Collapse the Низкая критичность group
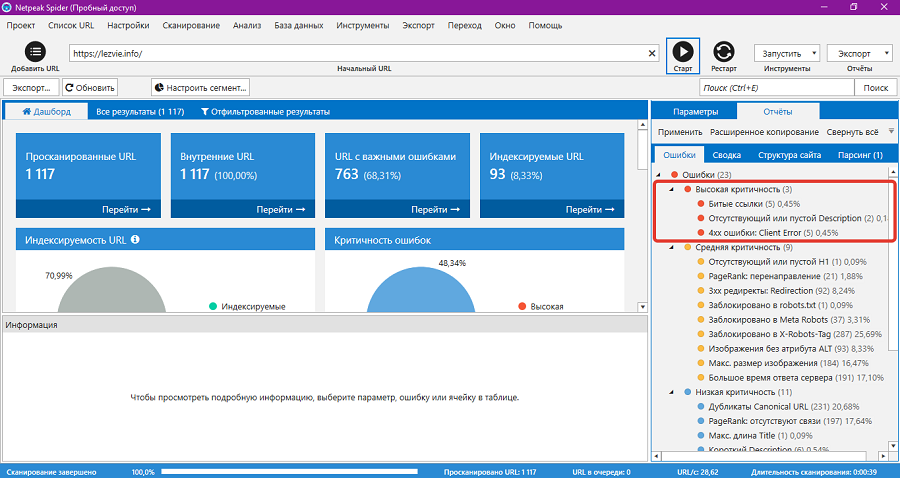This screenshot has height=478, width=900. point(672,392)
